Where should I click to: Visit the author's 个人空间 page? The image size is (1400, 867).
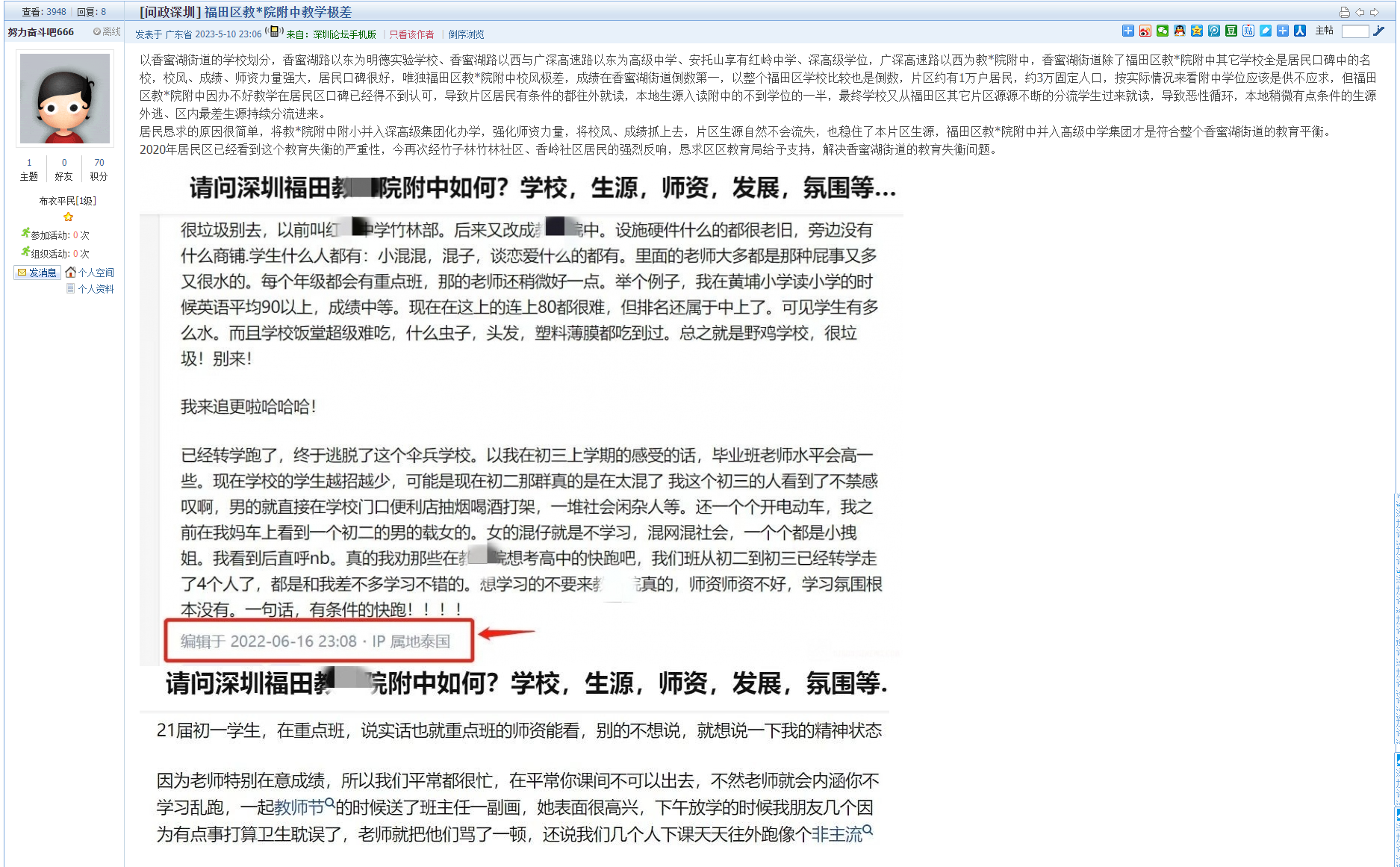96,273
